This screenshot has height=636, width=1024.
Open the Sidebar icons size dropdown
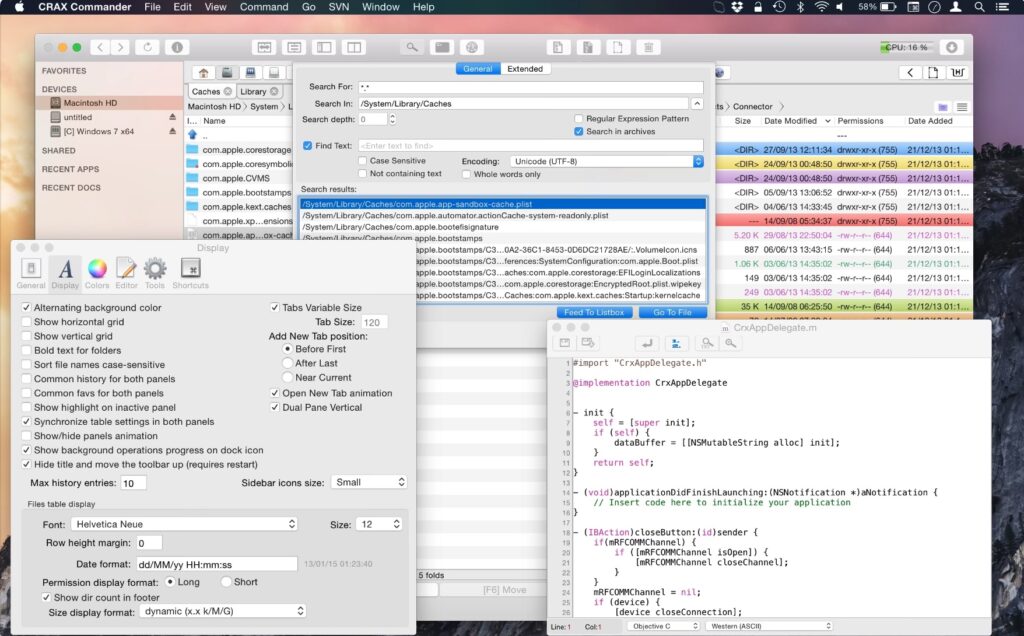pos(369,481)
